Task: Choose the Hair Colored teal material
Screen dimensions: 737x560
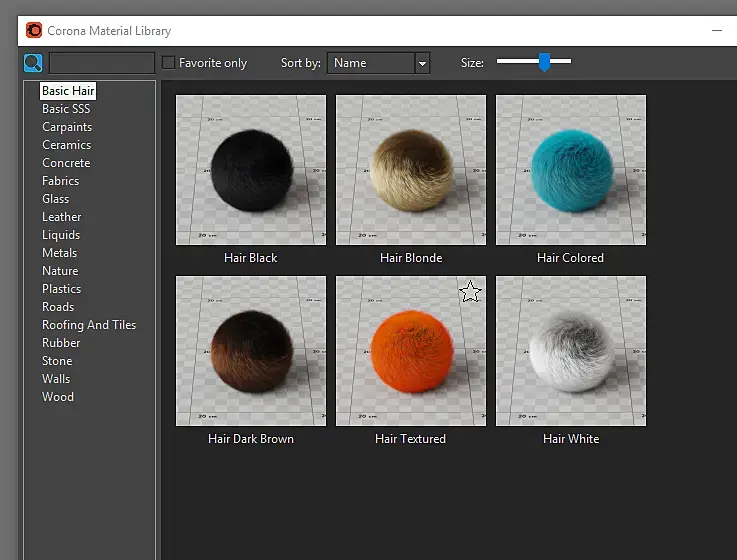Action: [x=571, y=170]
